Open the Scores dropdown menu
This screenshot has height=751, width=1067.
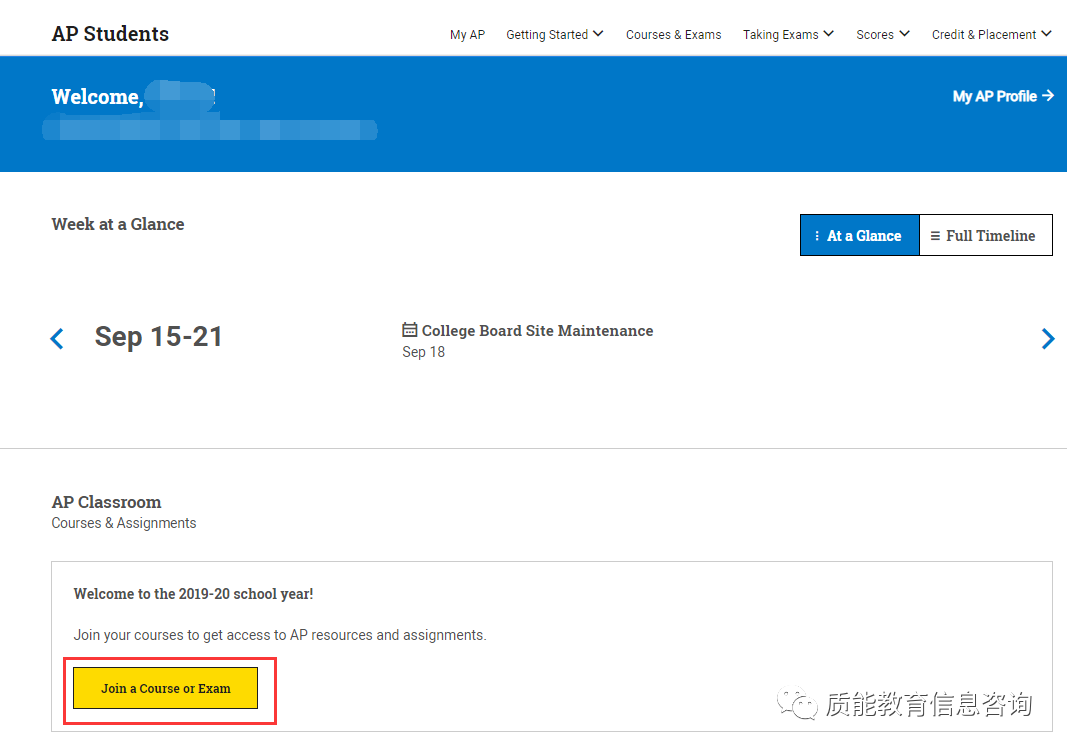(883, 35)
